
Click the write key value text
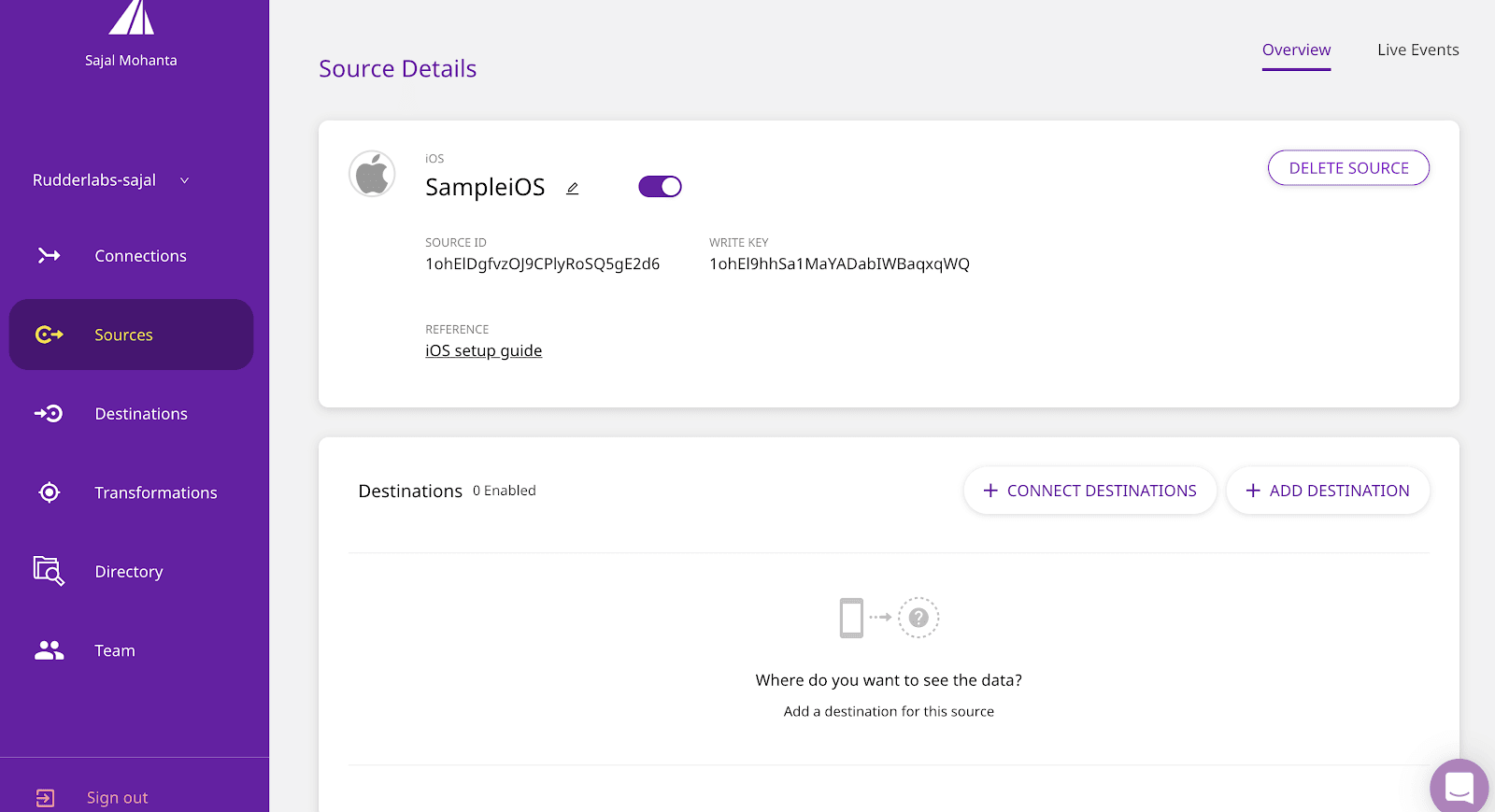(x=839, y=264)
